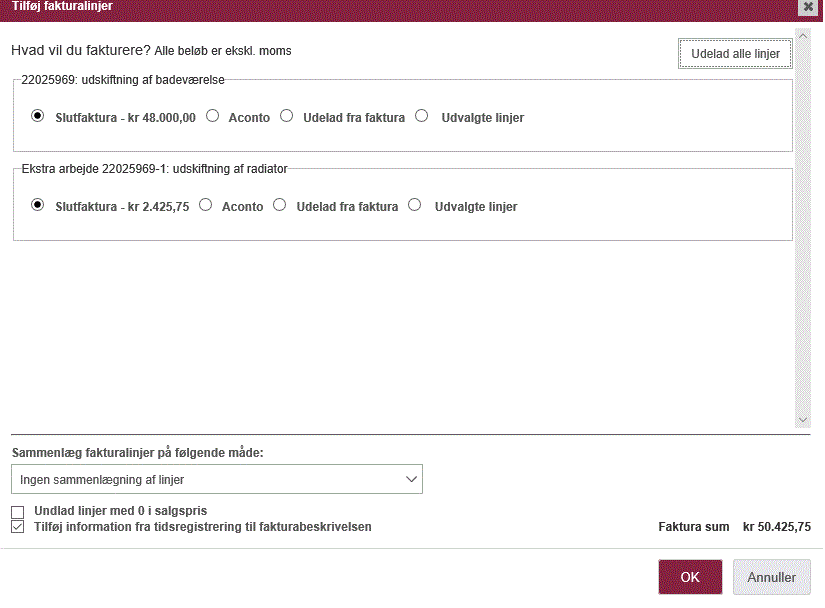Screen dimensions: 825x608
Task: Choose Udvalgte linjer for badeværelse
Action: [422, 116]
